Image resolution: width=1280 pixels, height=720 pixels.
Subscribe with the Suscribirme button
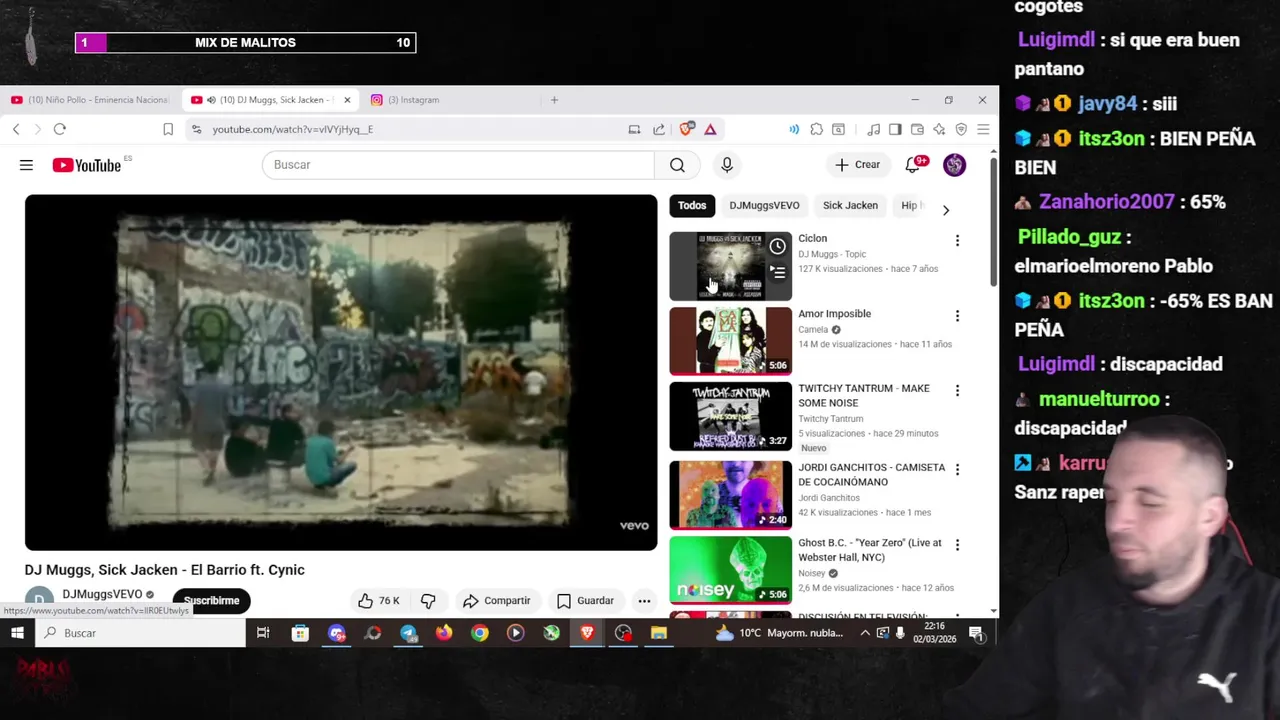pyautogui.click(x=211, y=601)
